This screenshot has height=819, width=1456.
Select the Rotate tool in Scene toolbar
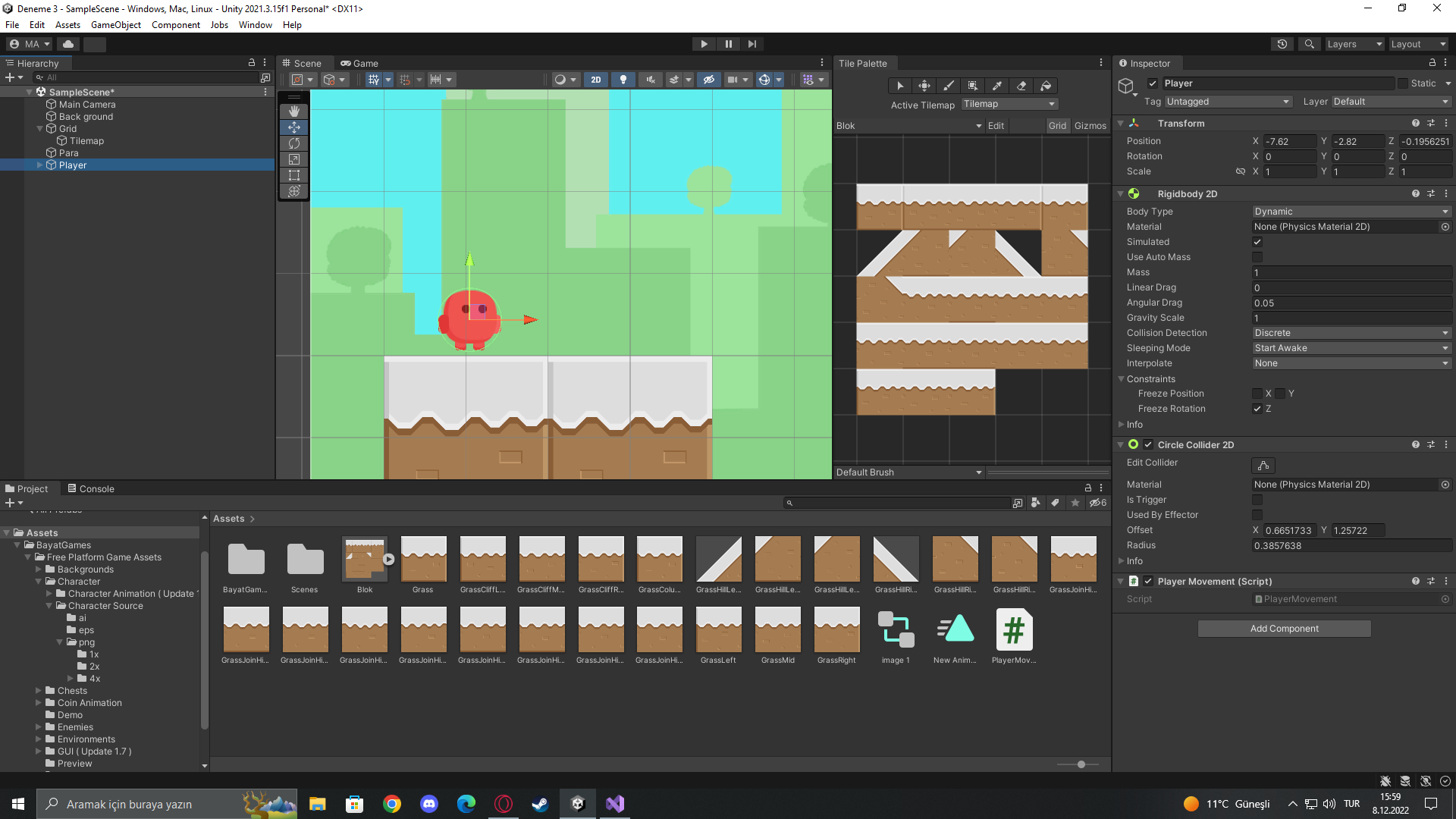294,143
